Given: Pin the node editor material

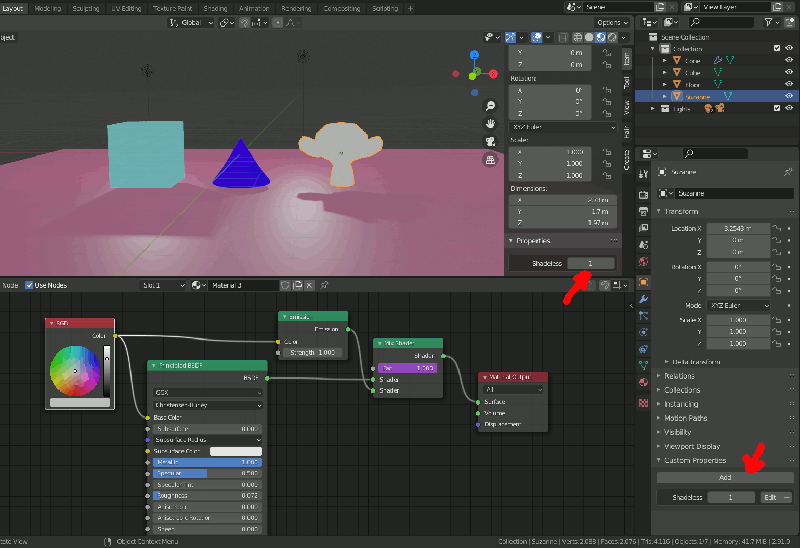Looking at the screenshot, I should (x=324, y=285).
